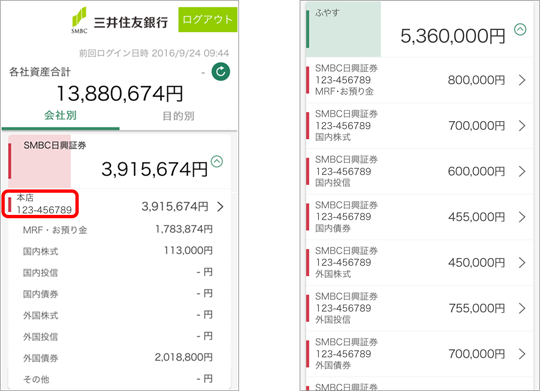Switch to the 目的別 tab
Viewport: 540px width, 391px height.
[178, 116]
